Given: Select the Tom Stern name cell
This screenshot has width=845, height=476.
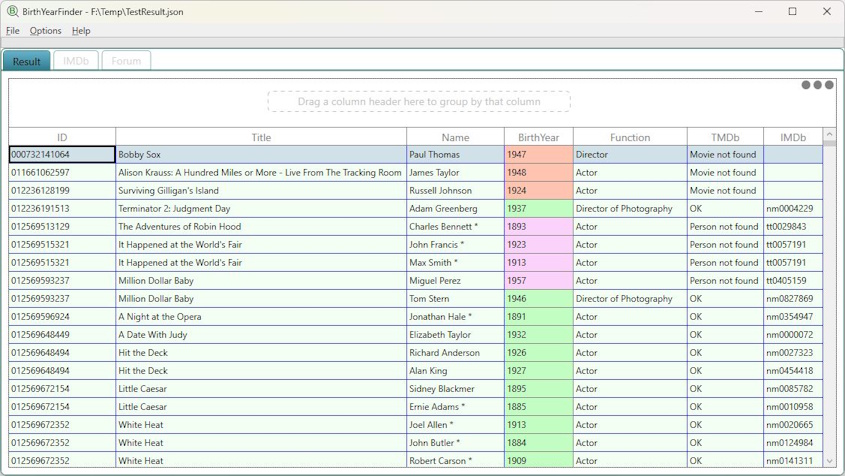Looking at the screenshot, I should [x=455, y=299].
